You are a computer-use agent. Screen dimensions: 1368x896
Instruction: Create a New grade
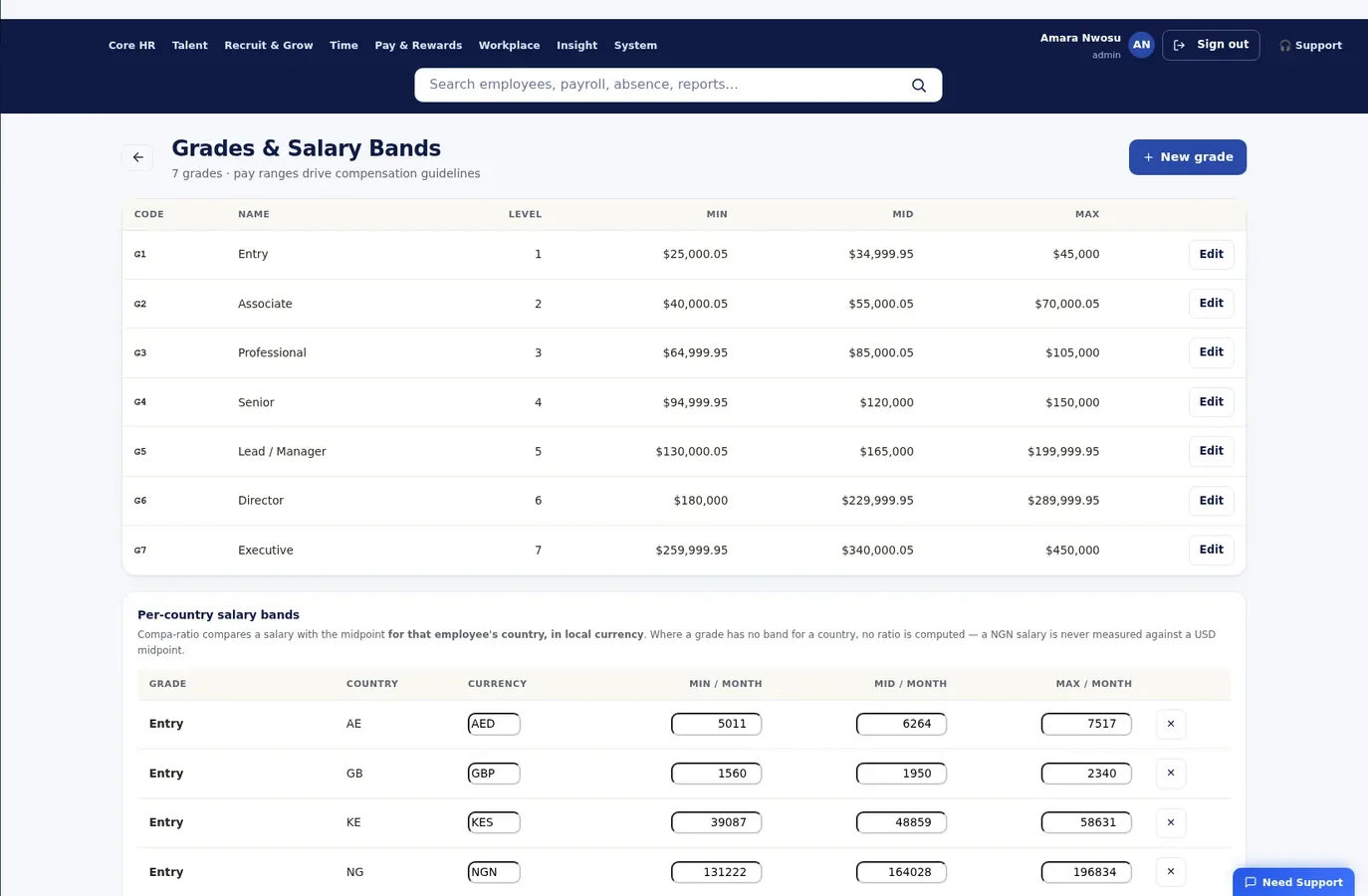(1187, 157)
